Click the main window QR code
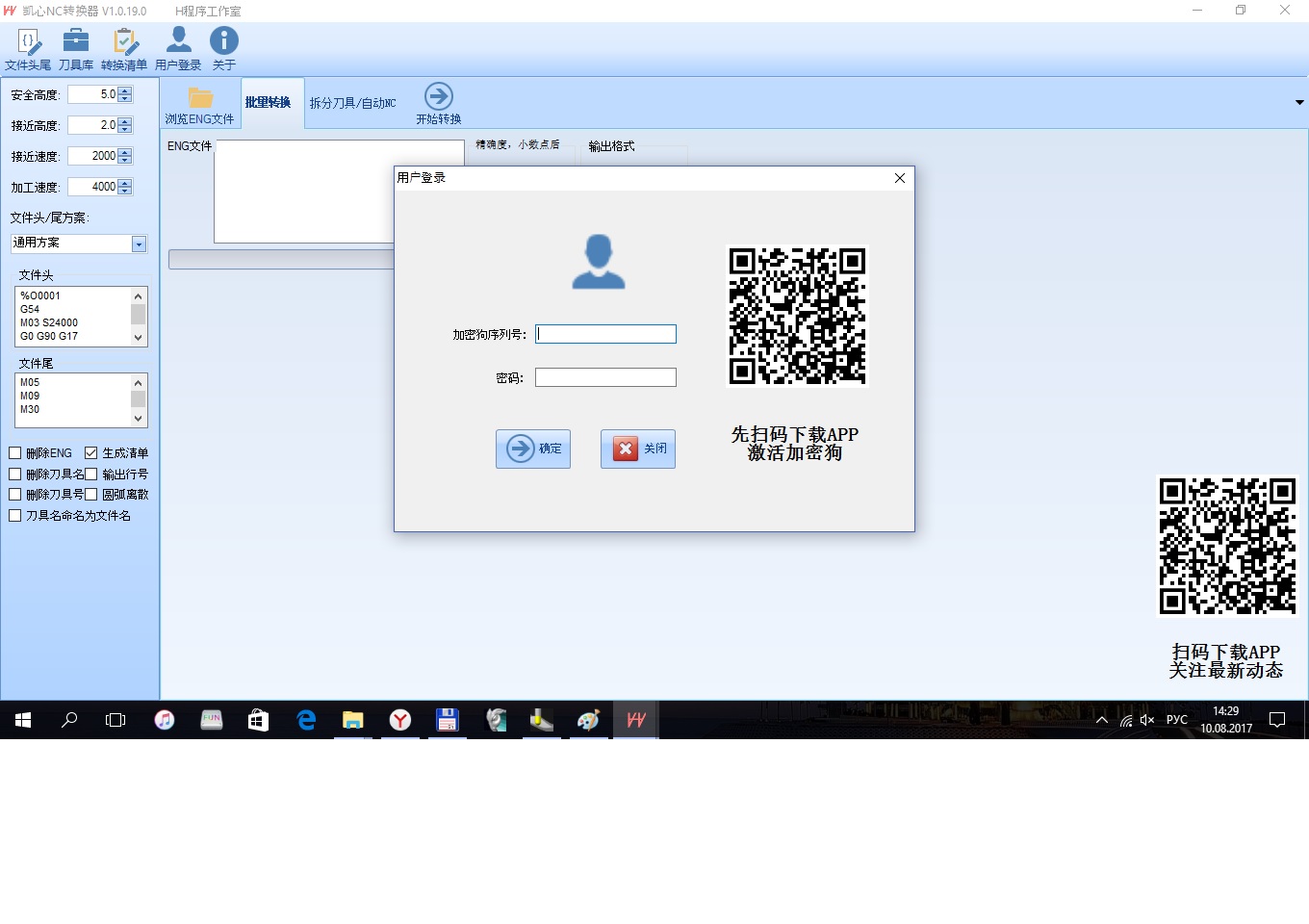 pos(1227,546)
